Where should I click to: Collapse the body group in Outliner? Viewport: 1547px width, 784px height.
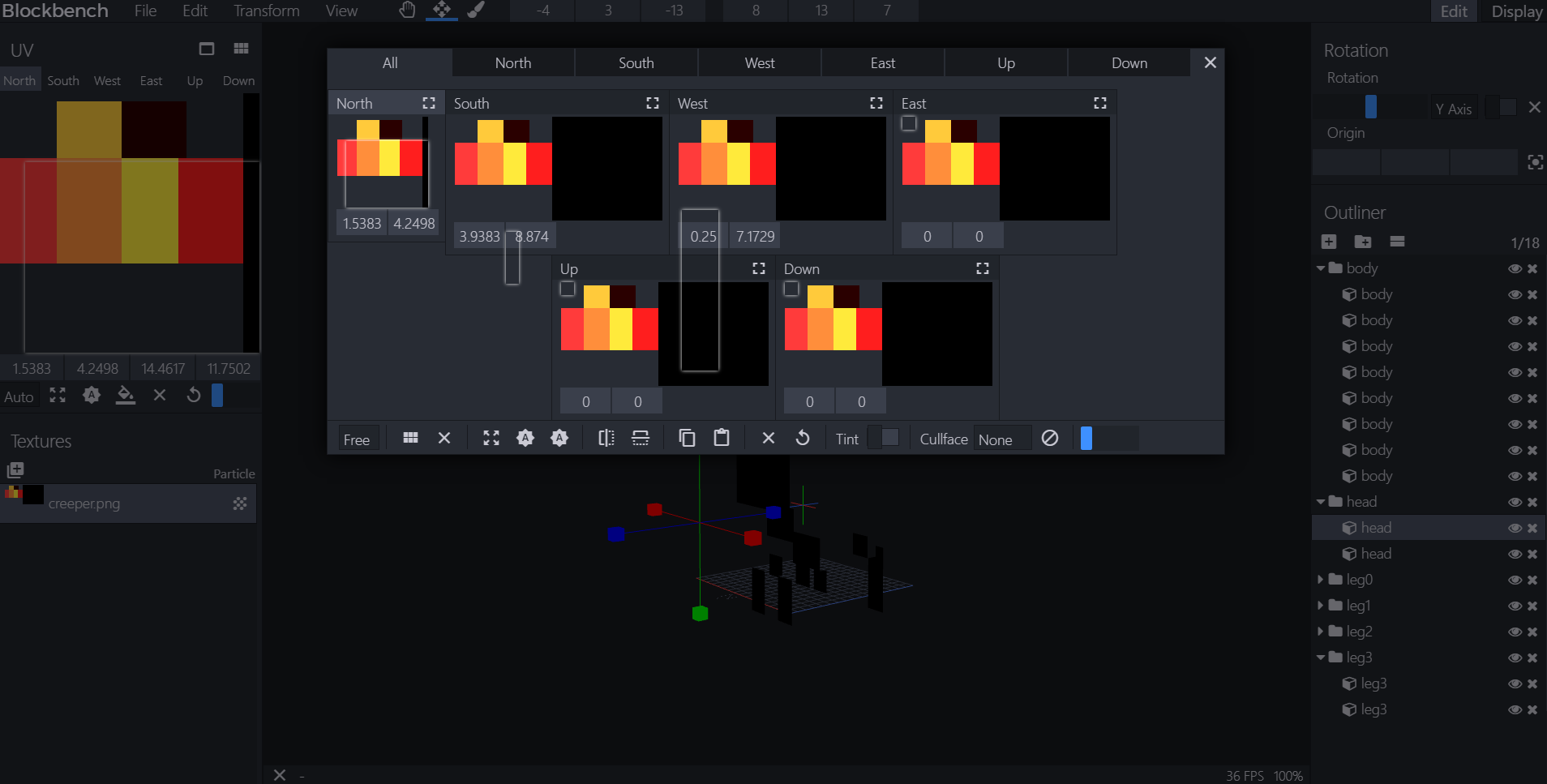pyautogui.click(x=1321, y=268)
